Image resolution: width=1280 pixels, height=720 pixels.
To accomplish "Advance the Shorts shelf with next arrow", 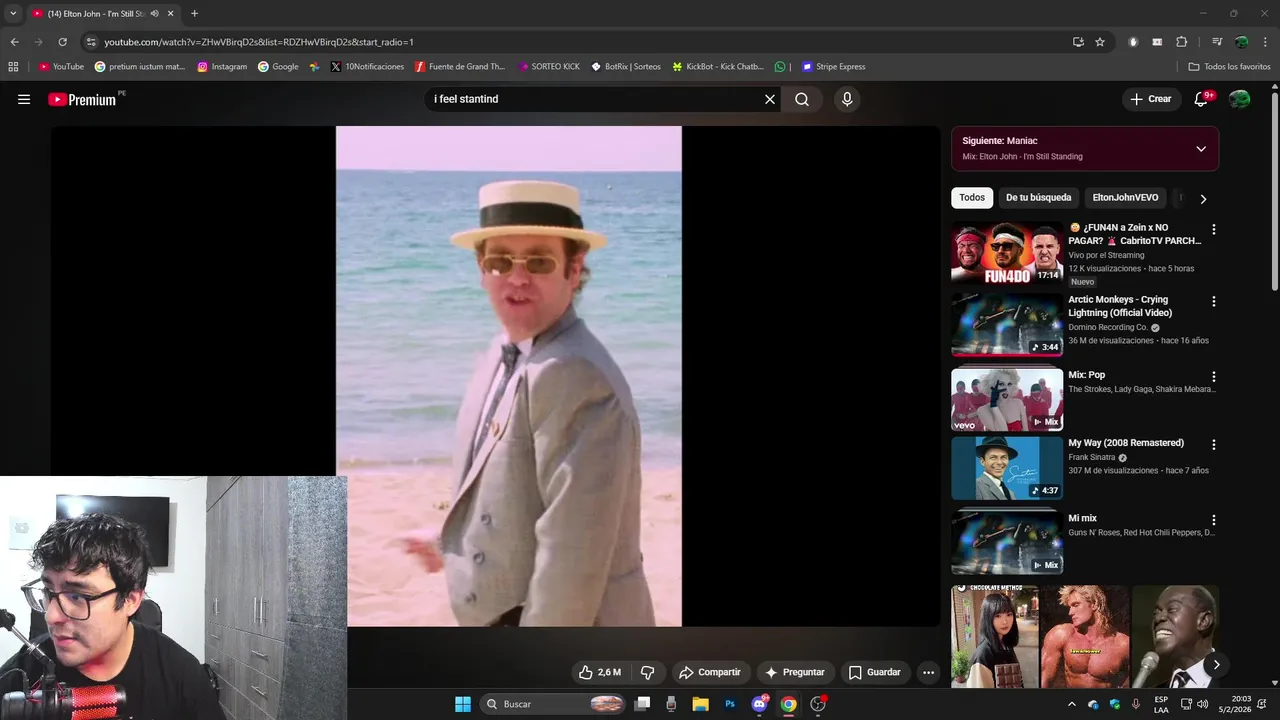I will (x=1216, y=664).
